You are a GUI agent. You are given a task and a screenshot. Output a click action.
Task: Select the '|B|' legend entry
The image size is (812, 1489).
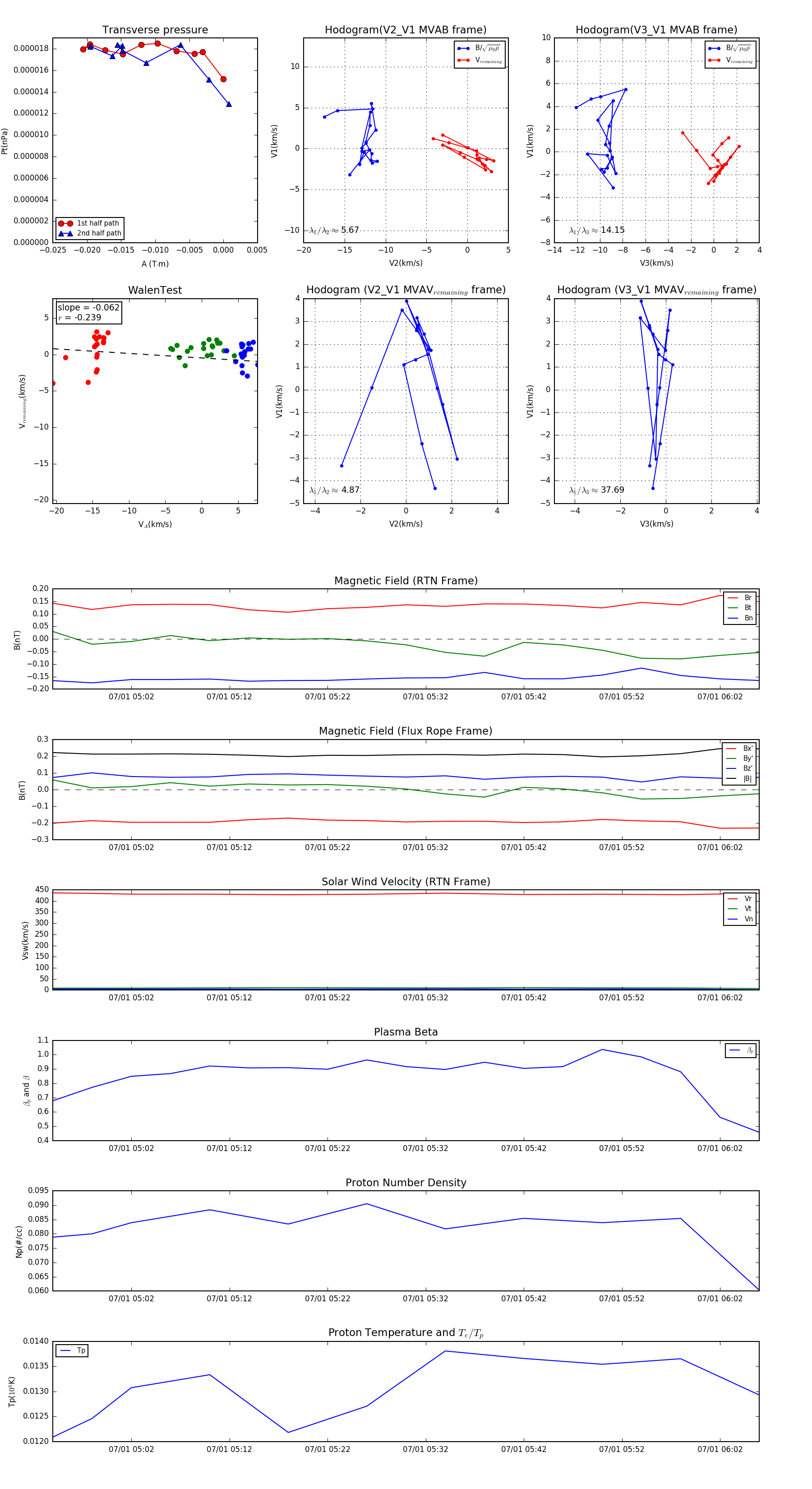[739, 779]
